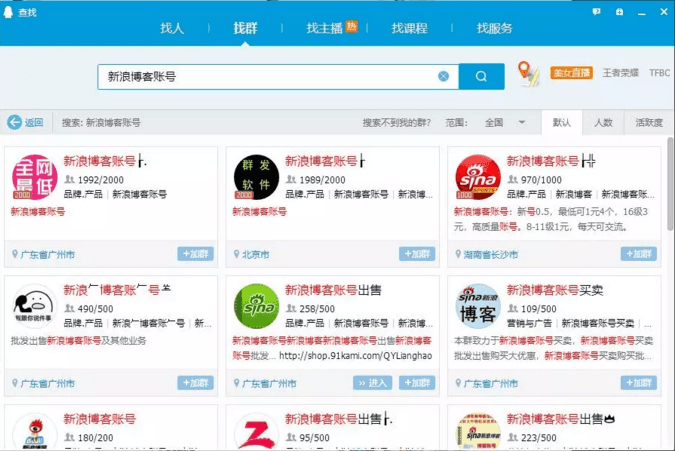The image size is (675, 452).
Task: Open red Z avatar of 95/500 group
Action: pyautogui.click(x=257, y=431)
